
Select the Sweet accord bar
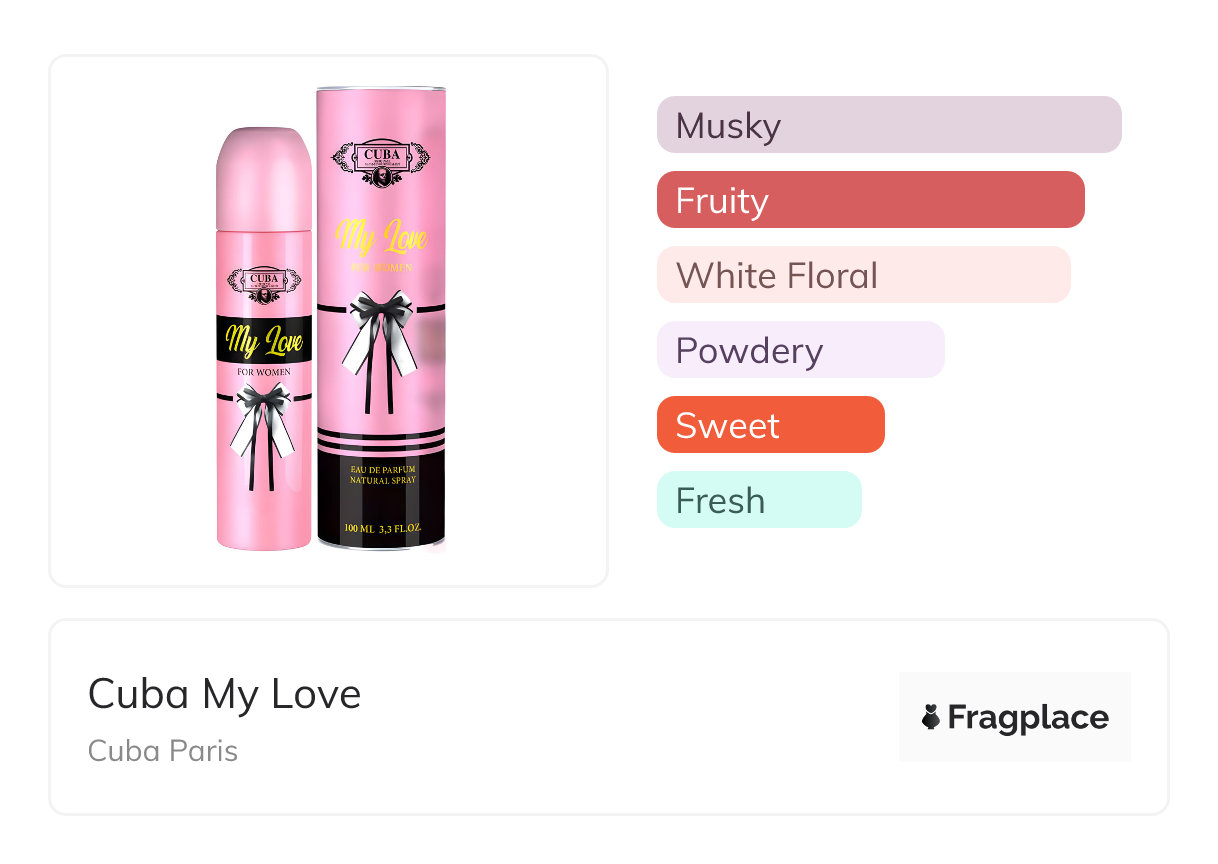[x=770, y=425]
